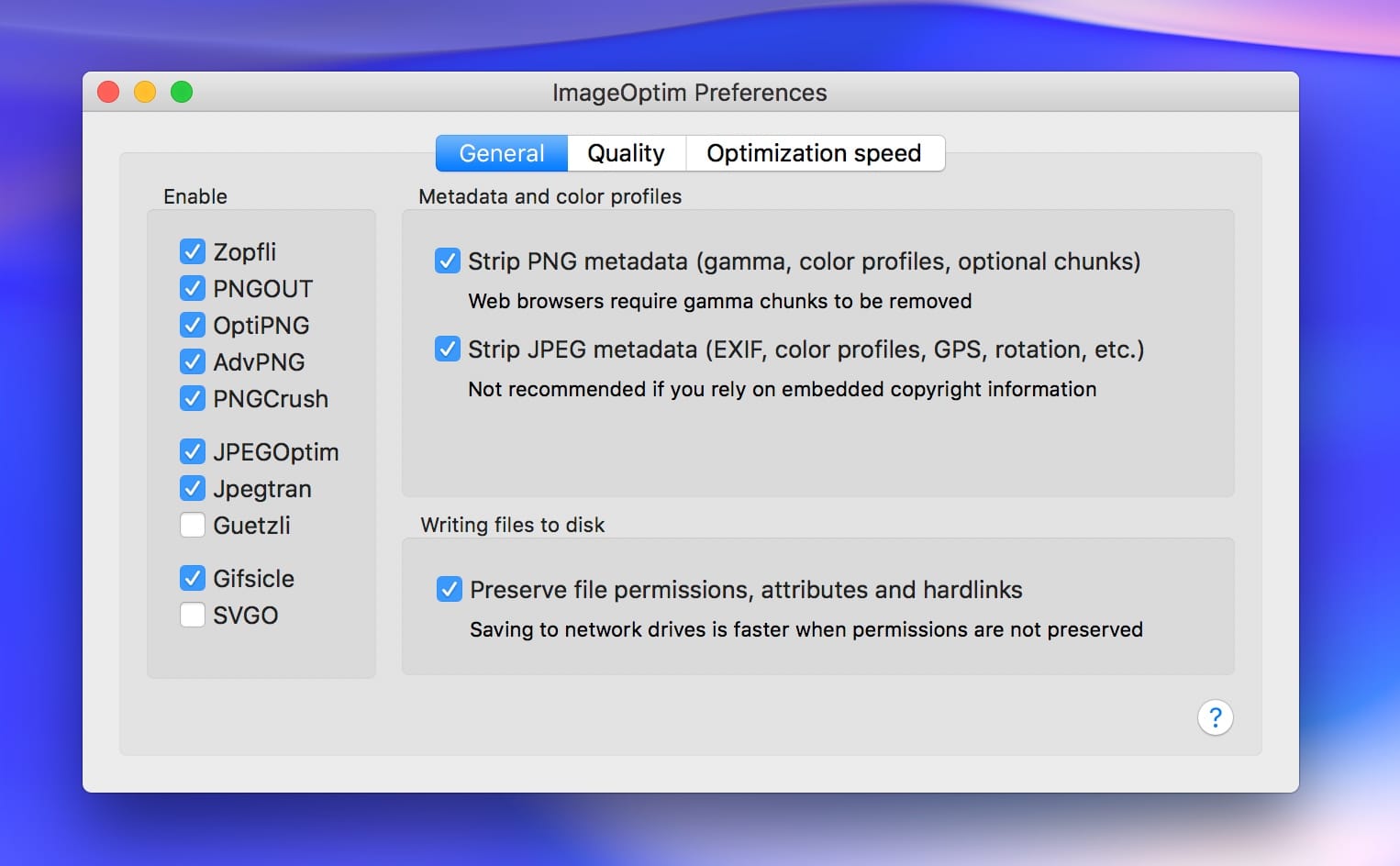Click the yellow minimize window button
Screen dimensions: 1400x866
(145, 92)
